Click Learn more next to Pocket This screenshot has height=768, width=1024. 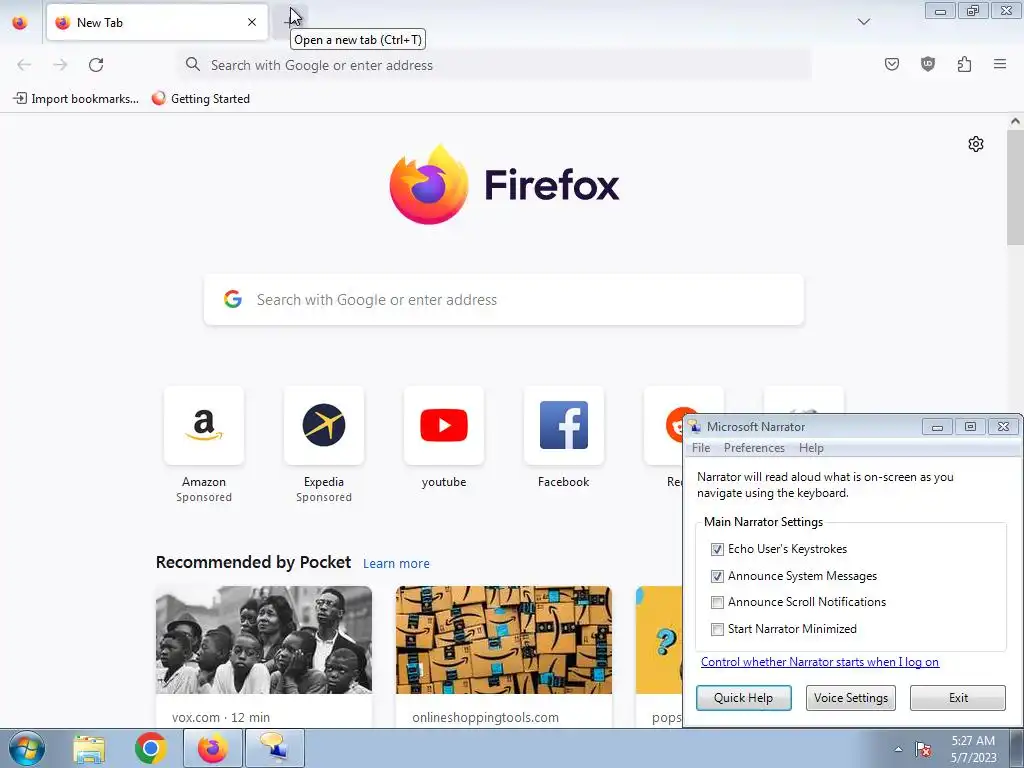(396, 563)
